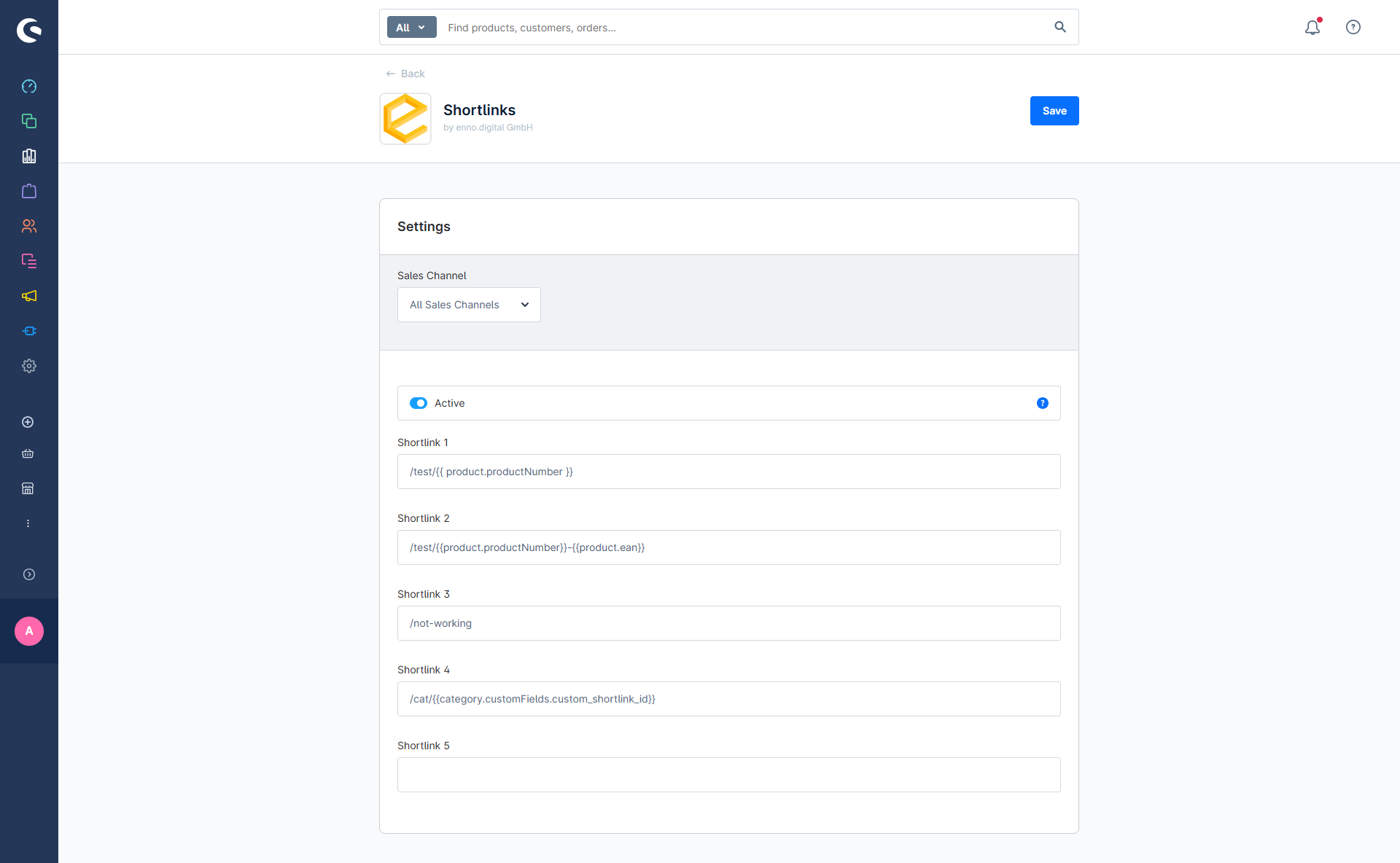Open the three-dots more menu in sidebar
The width and height of the screenshot is (1400, 863).
click(28, 523)
